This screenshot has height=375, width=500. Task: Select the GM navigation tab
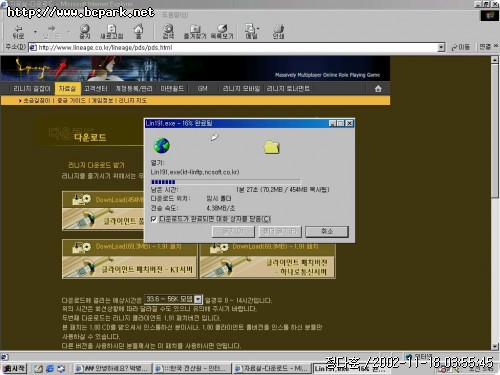[x=202, y=89]
